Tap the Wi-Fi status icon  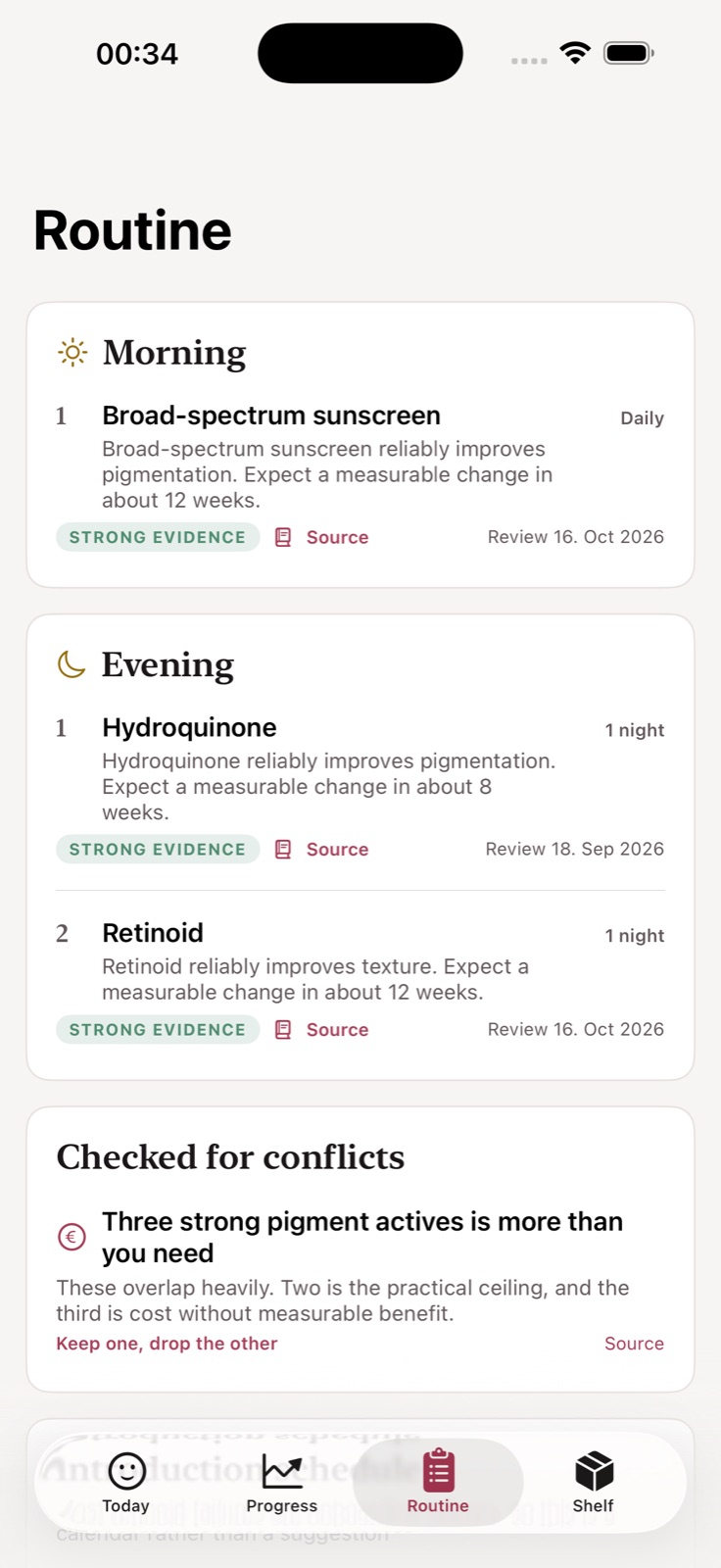pos(575,53)
